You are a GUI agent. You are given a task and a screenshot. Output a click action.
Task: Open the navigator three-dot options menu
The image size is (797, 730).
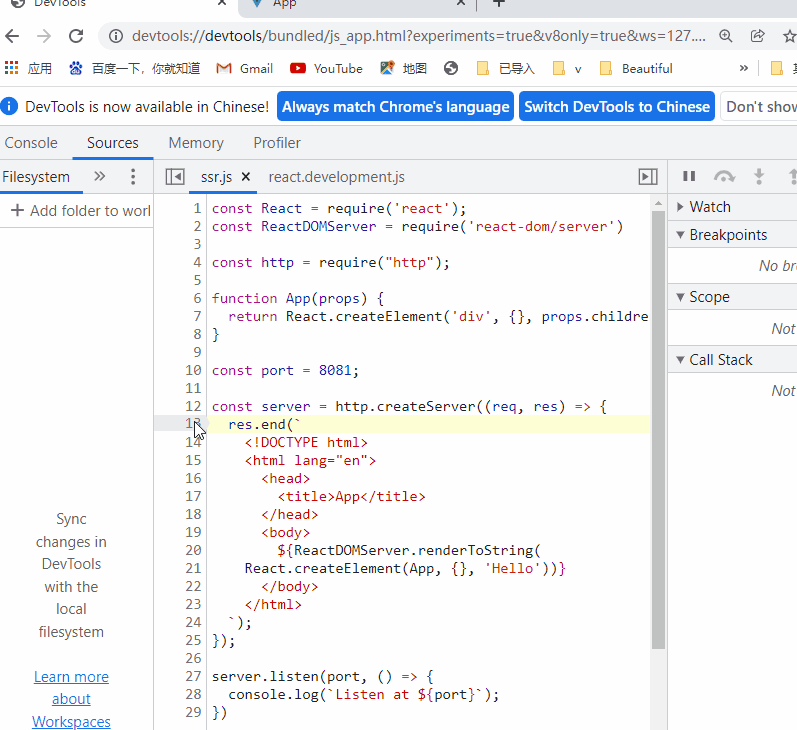133,177
